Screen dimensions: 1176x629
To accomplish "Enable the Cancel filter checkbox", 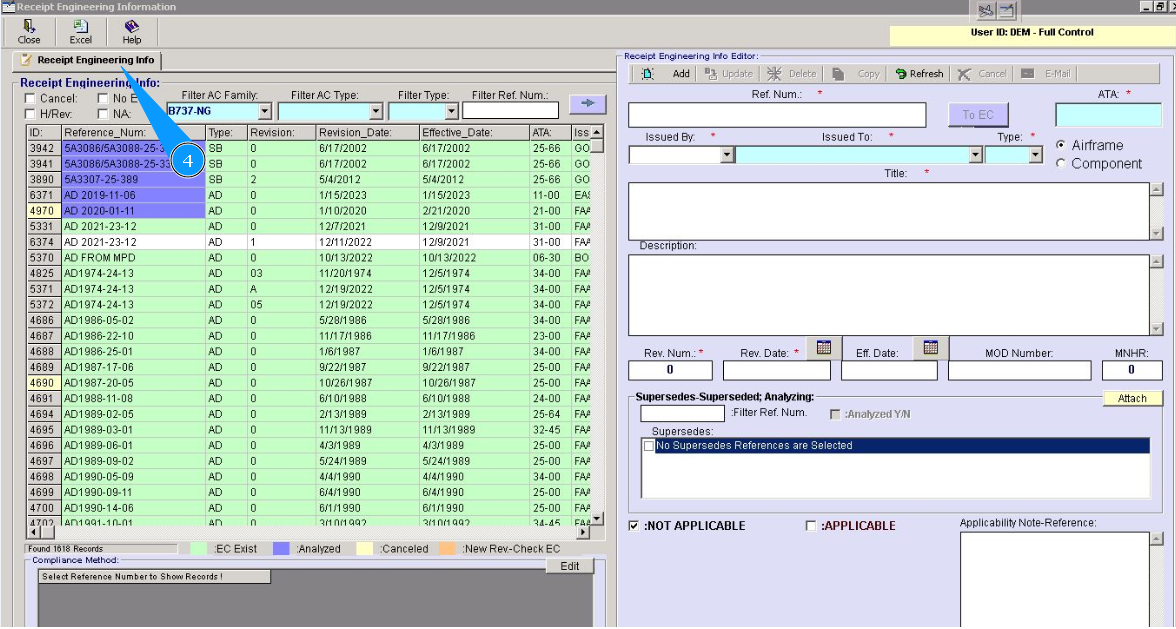I will click(30, 99).
